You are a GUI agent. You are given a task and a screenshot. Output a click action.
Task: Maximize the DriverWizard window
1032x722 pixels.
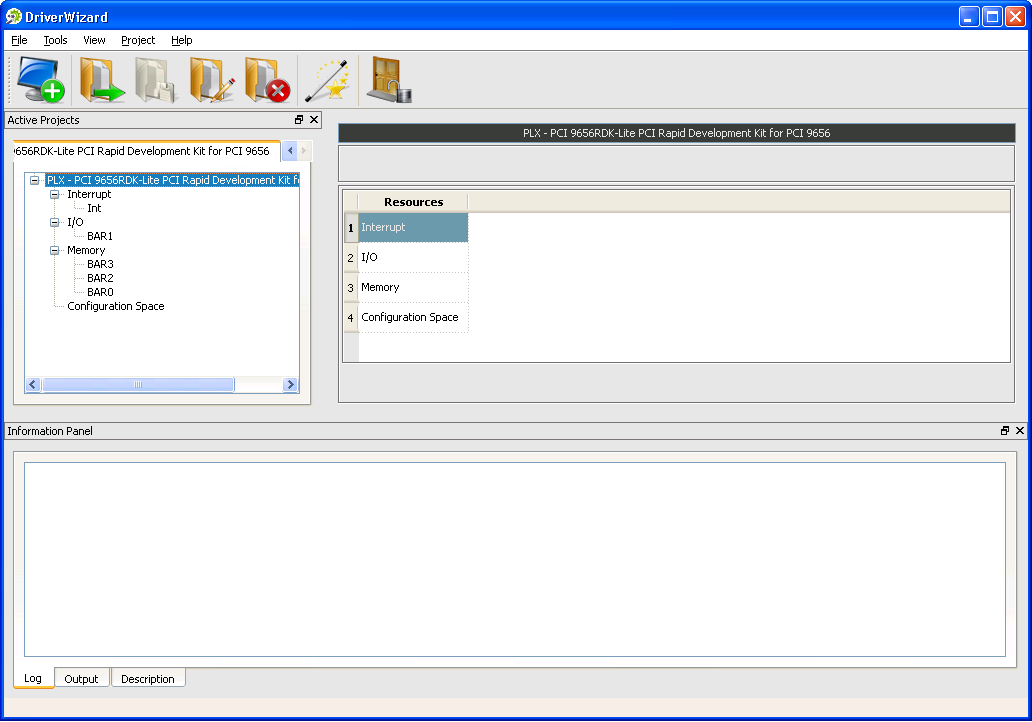click(x=992, y=16)
